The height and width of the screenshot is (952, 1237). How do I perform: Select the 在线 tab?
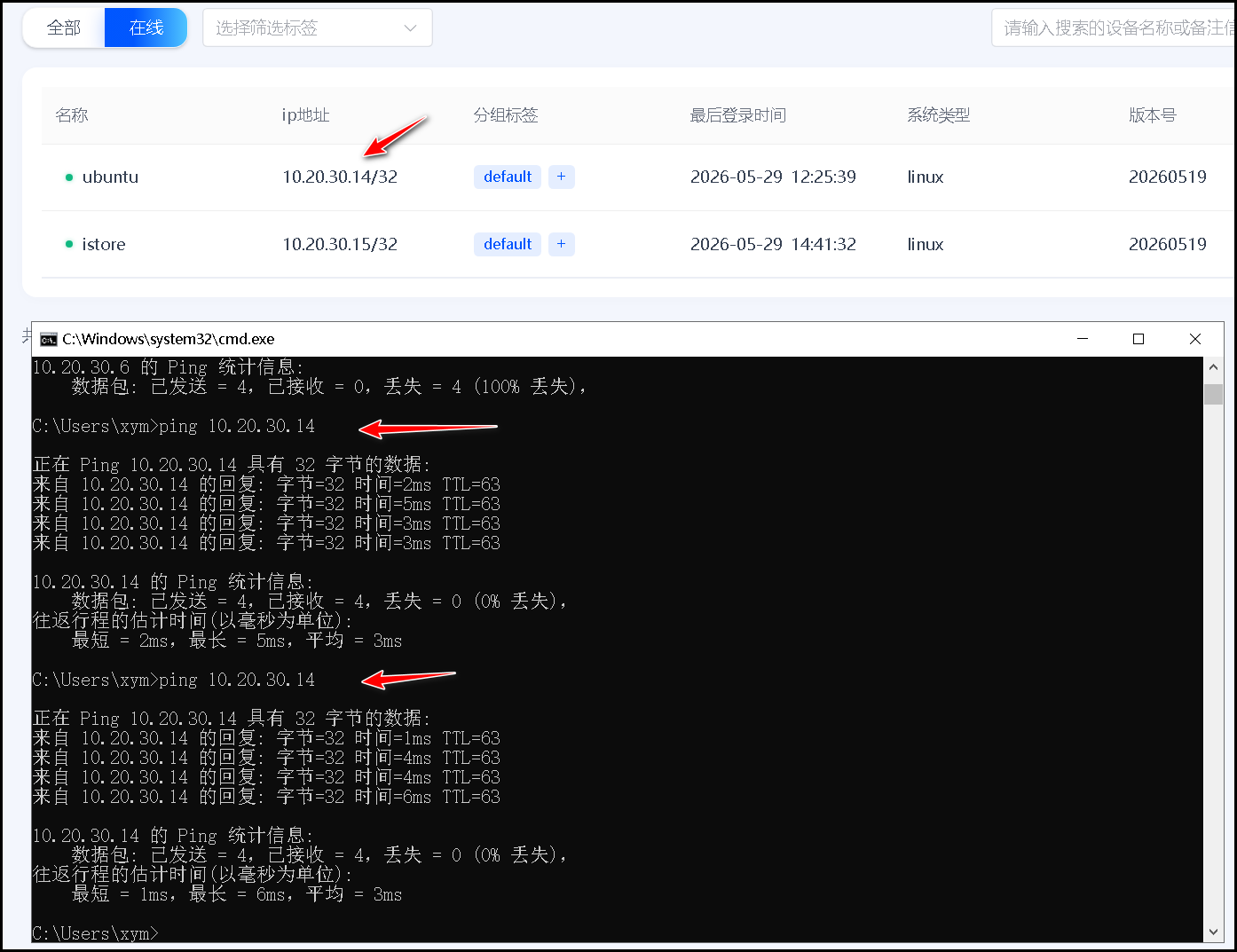tap(146, 28)
